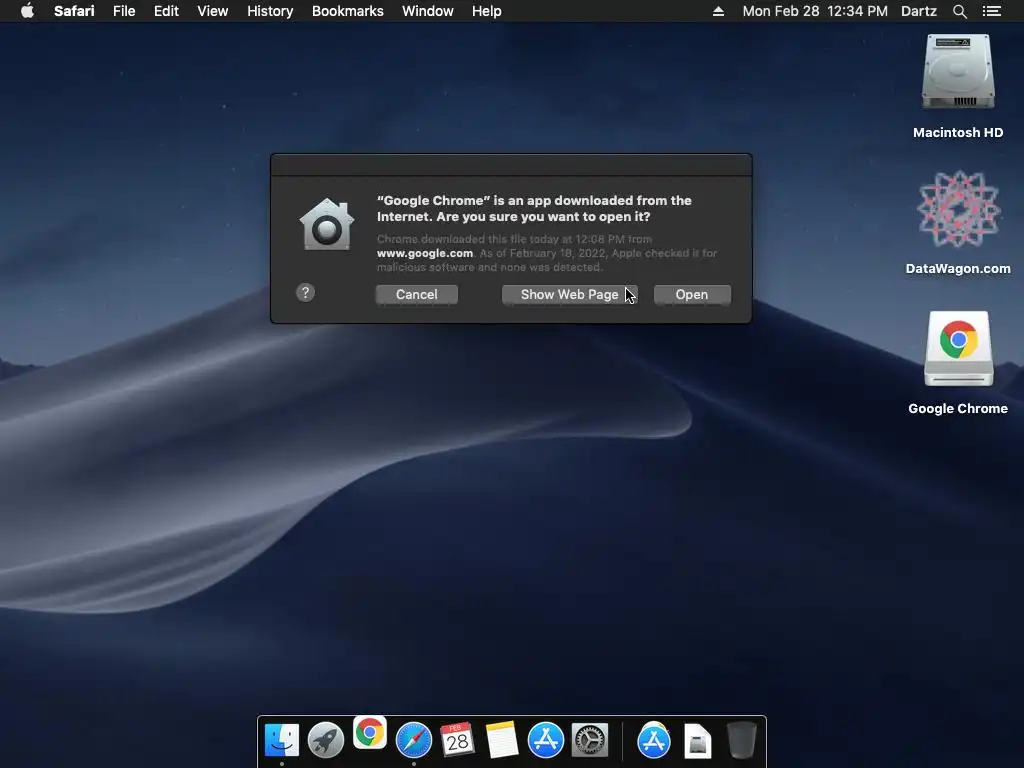The image size is (1024, 768).
Task: Click the help question mark button
Action: pos(305,293)
